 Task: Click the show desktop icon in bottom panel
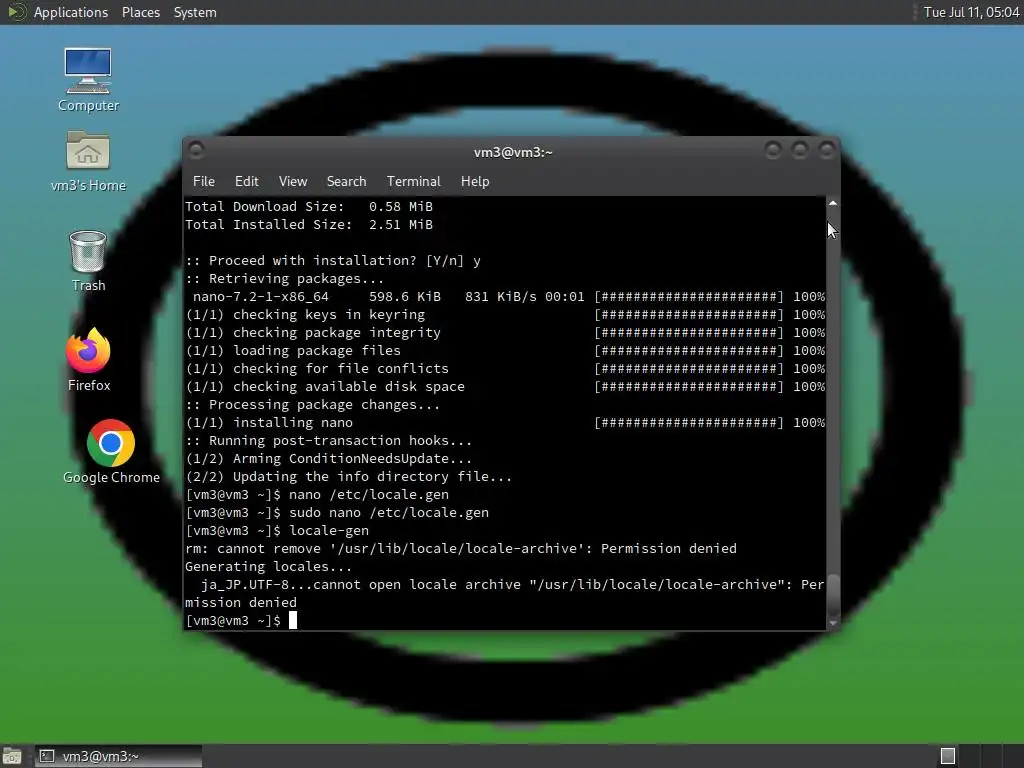pyautogui.click(x=12, y=756)
